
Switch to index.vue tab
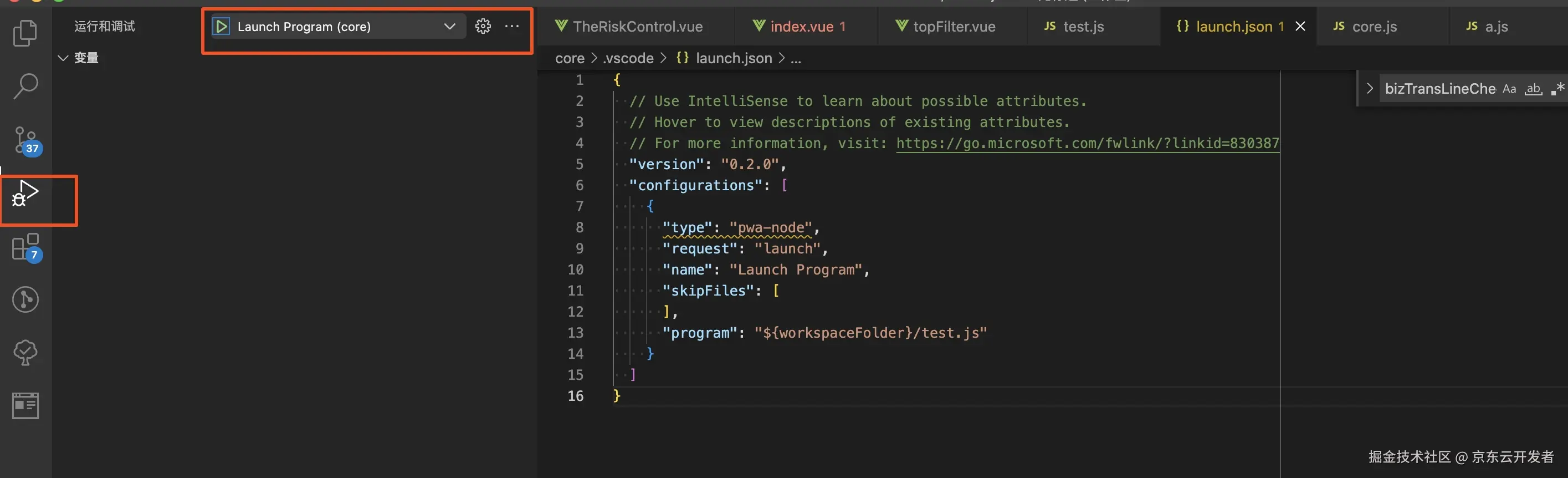(x=807, y=27)
